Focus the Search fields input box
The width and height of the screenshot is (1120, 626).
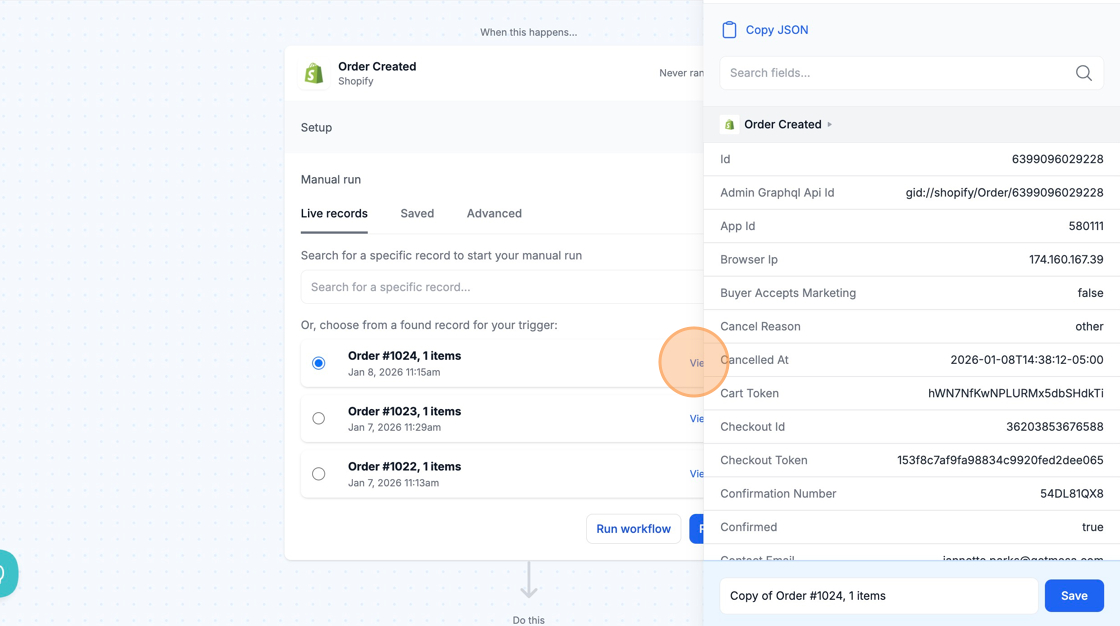point(895,73)
